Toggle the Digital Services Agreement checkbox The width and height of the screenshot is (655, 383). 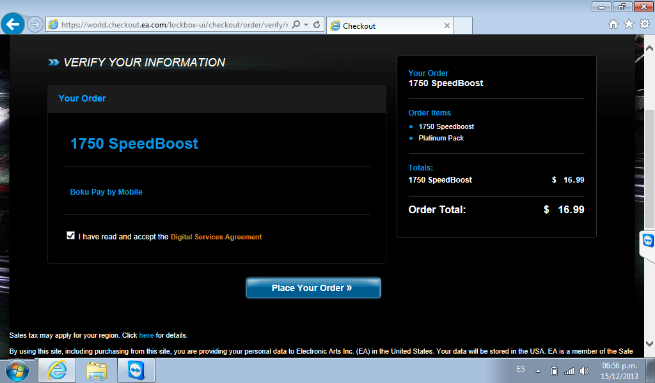pos(71,236)
